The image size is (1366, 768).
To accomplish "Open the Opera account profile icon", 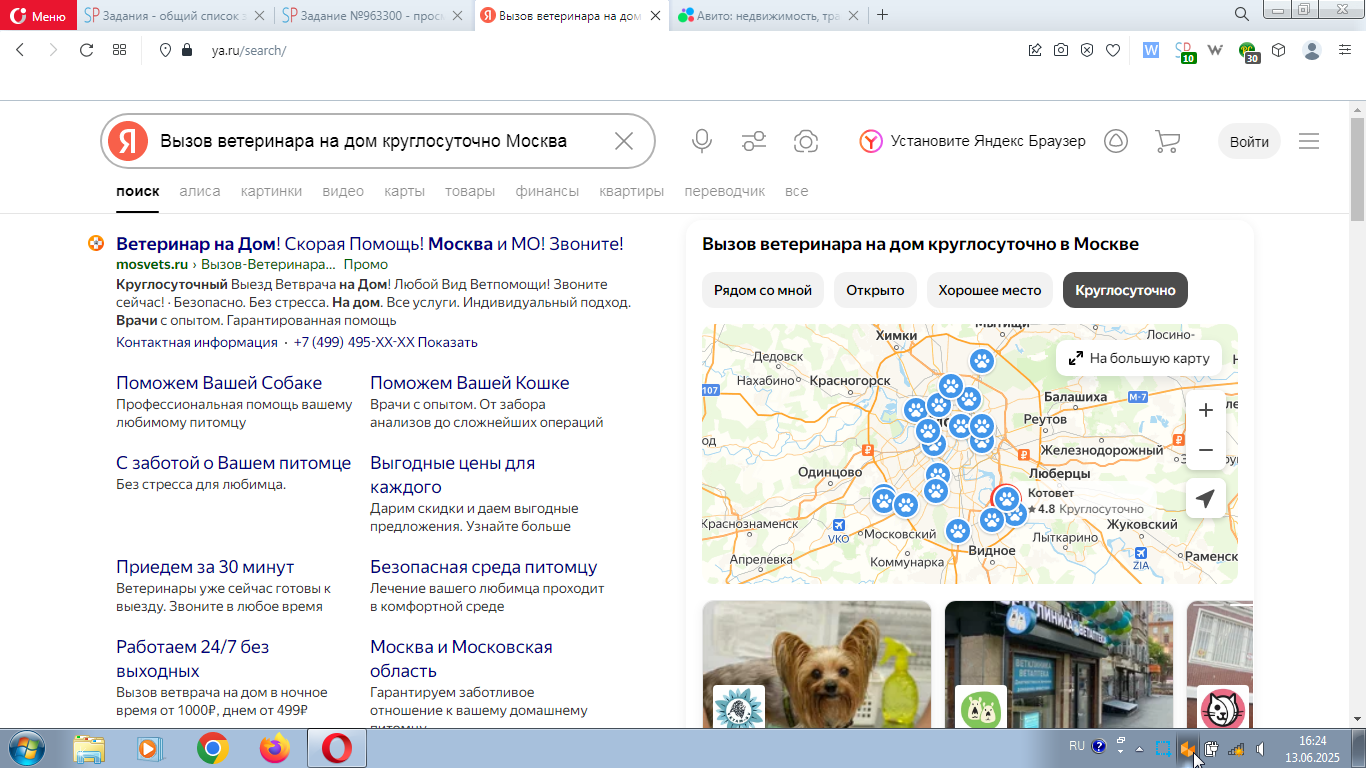I will click(x=1313, y=50).
